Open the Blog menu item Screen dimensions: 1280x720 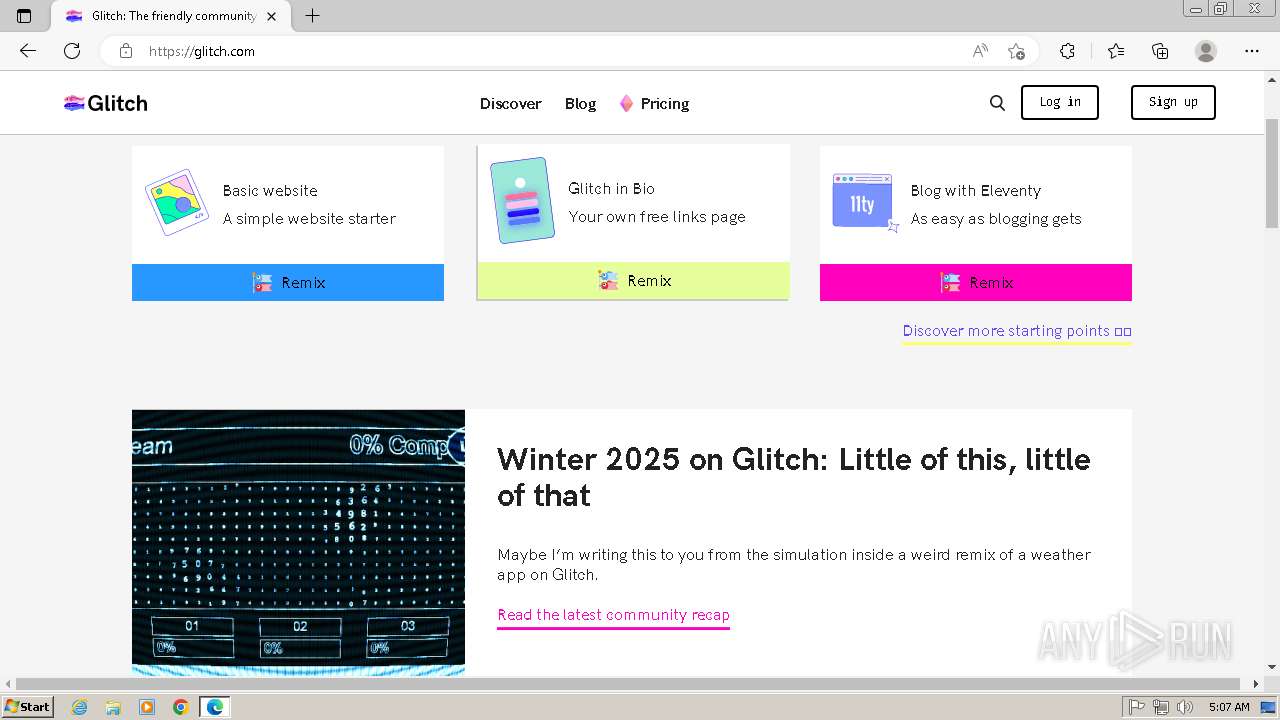pyautogui.click(x=580, y=103)
